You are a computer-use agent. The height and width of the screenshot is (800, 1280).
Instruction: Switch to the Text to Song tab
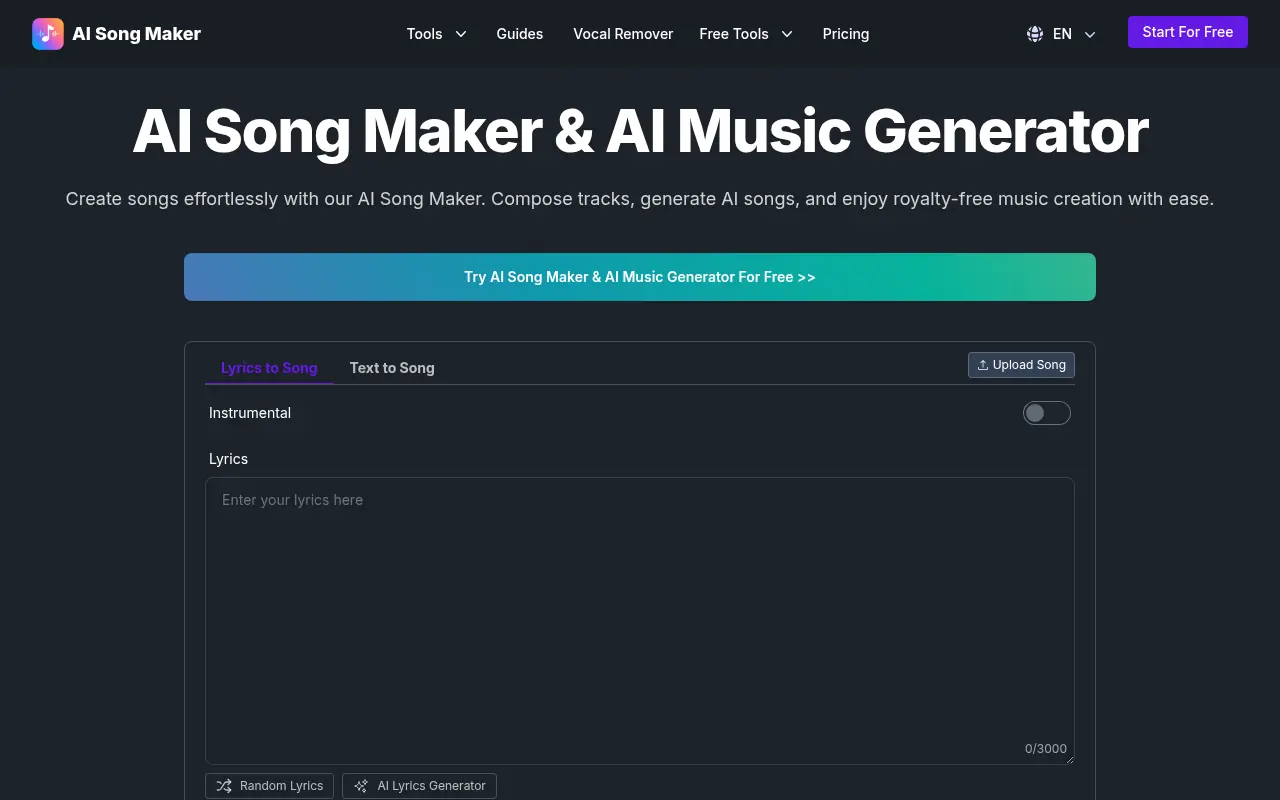pos(392,367)
